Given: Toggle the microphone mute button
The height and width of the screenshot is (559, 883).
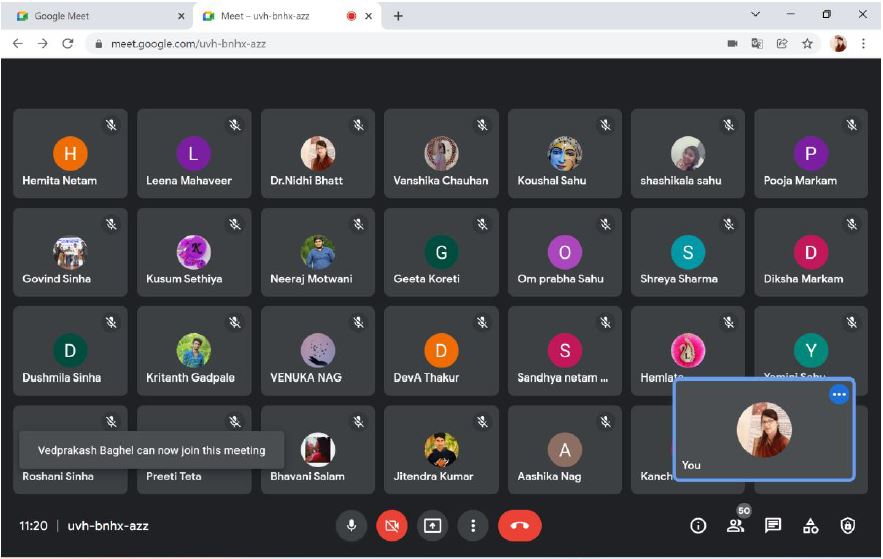Looking at the screenshot, I should coord(351,525).
